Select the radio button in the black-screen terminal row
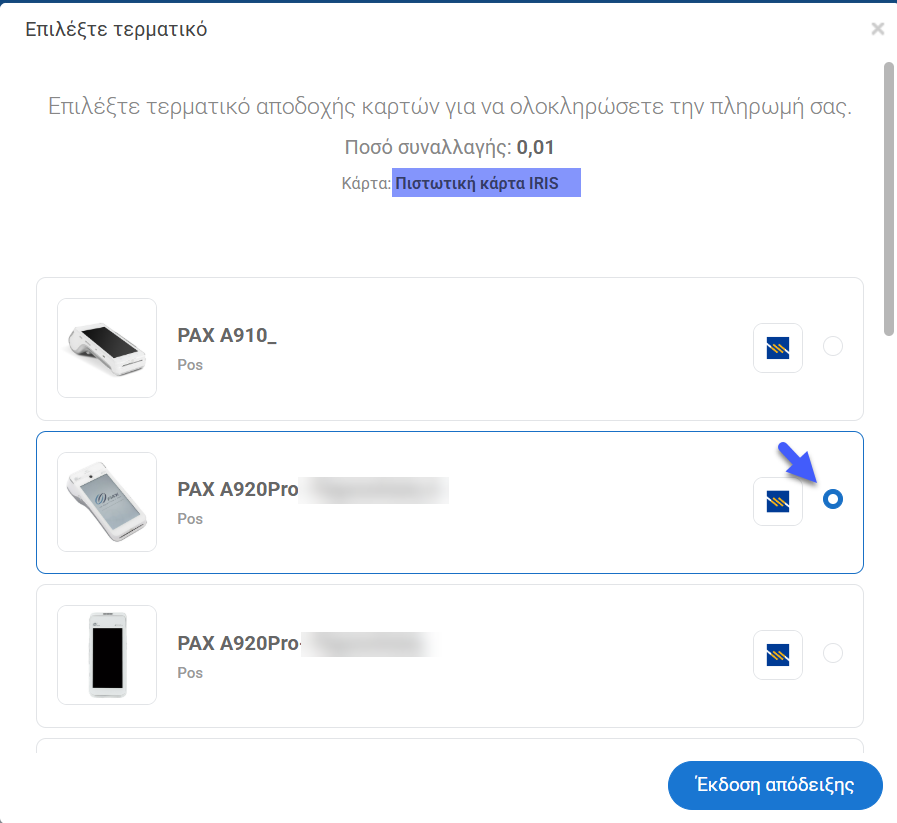The width and height of the screenshot is (897, 823). (832, 653)
